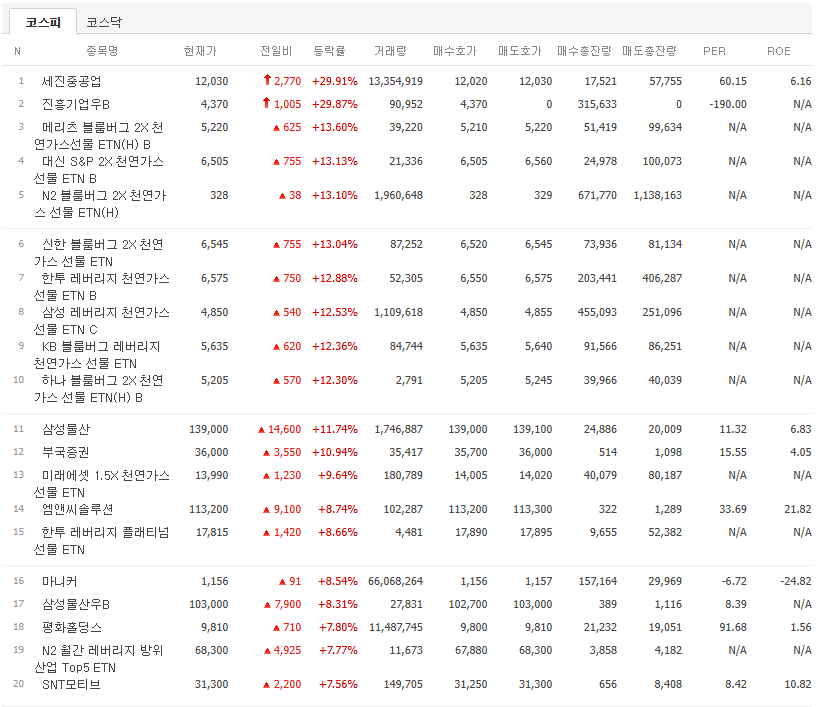
Task: Switch to the 코스피 tab
Action: 43,22
